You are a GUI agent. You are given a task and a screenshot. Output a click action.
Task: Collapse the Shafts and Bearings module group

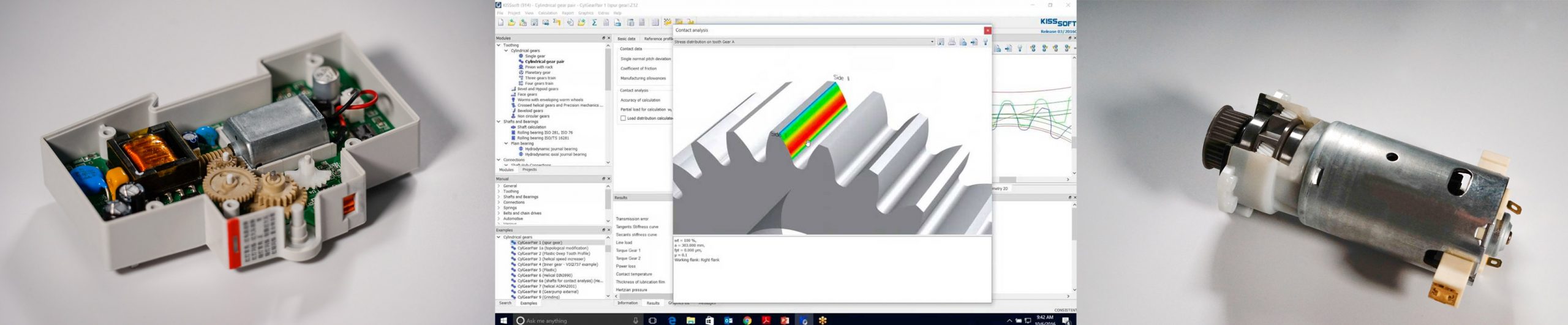point(499,122)
